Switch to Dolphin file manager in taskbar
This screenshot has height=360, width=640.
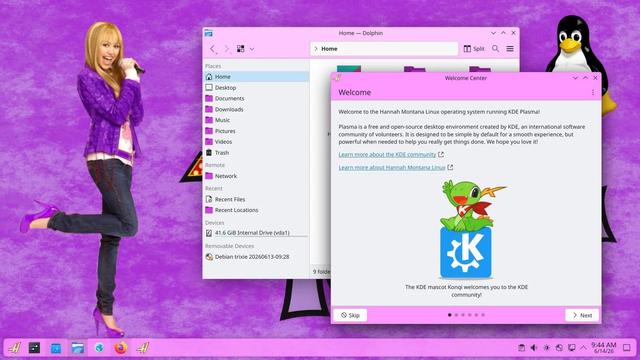(77, 348)
